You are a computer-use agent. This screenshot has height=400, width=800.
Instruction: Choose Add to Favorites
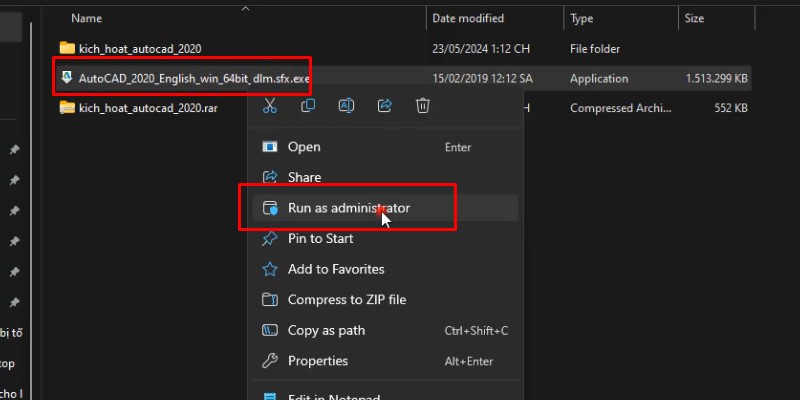pyautogui.click(x=335, y=269)
